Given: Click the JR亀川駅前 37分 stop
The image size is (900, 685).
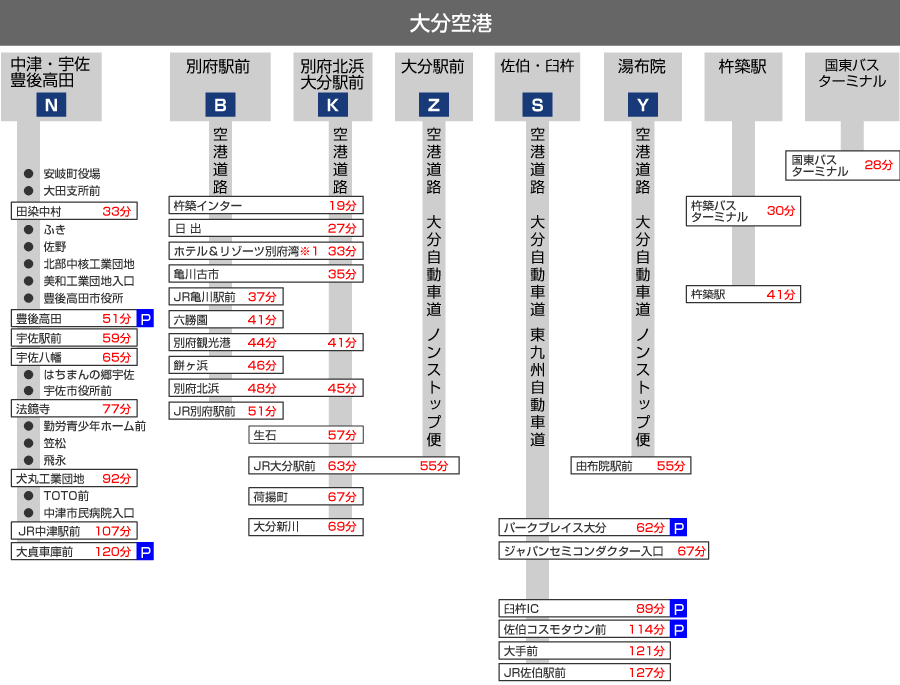Looking at the screenshot, I should click(226, 297).
